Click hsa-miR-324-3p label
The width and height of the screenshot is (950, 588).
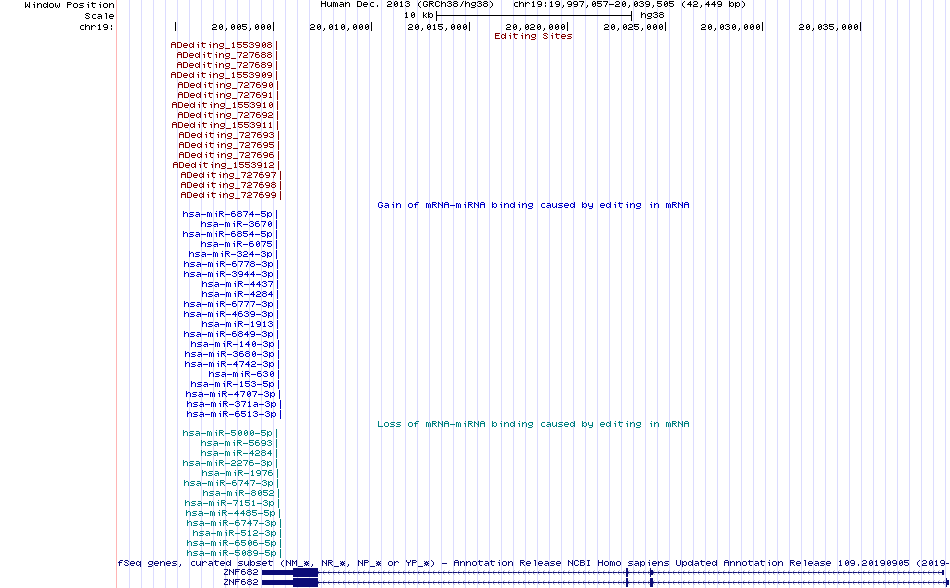coord(231,254)
